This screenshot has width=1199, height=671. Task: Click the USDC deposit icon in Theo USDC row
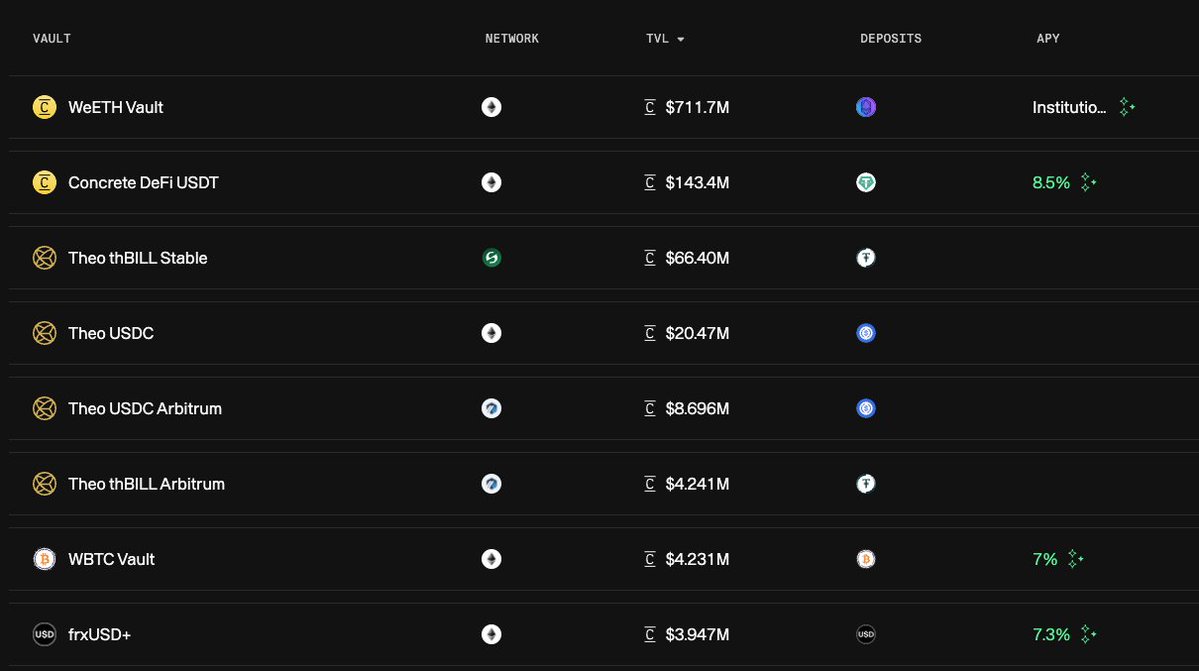click(x=866, y=333)
